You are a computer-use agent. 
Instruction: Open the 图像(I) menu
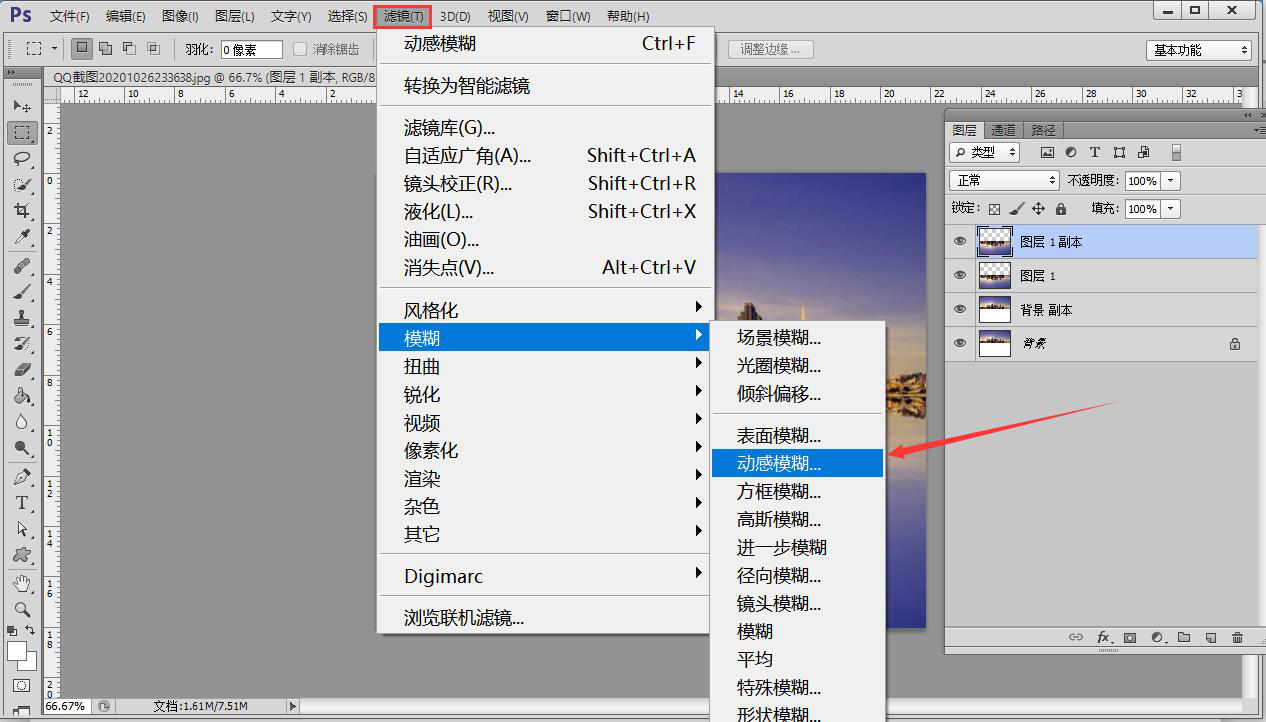point(180,16)
